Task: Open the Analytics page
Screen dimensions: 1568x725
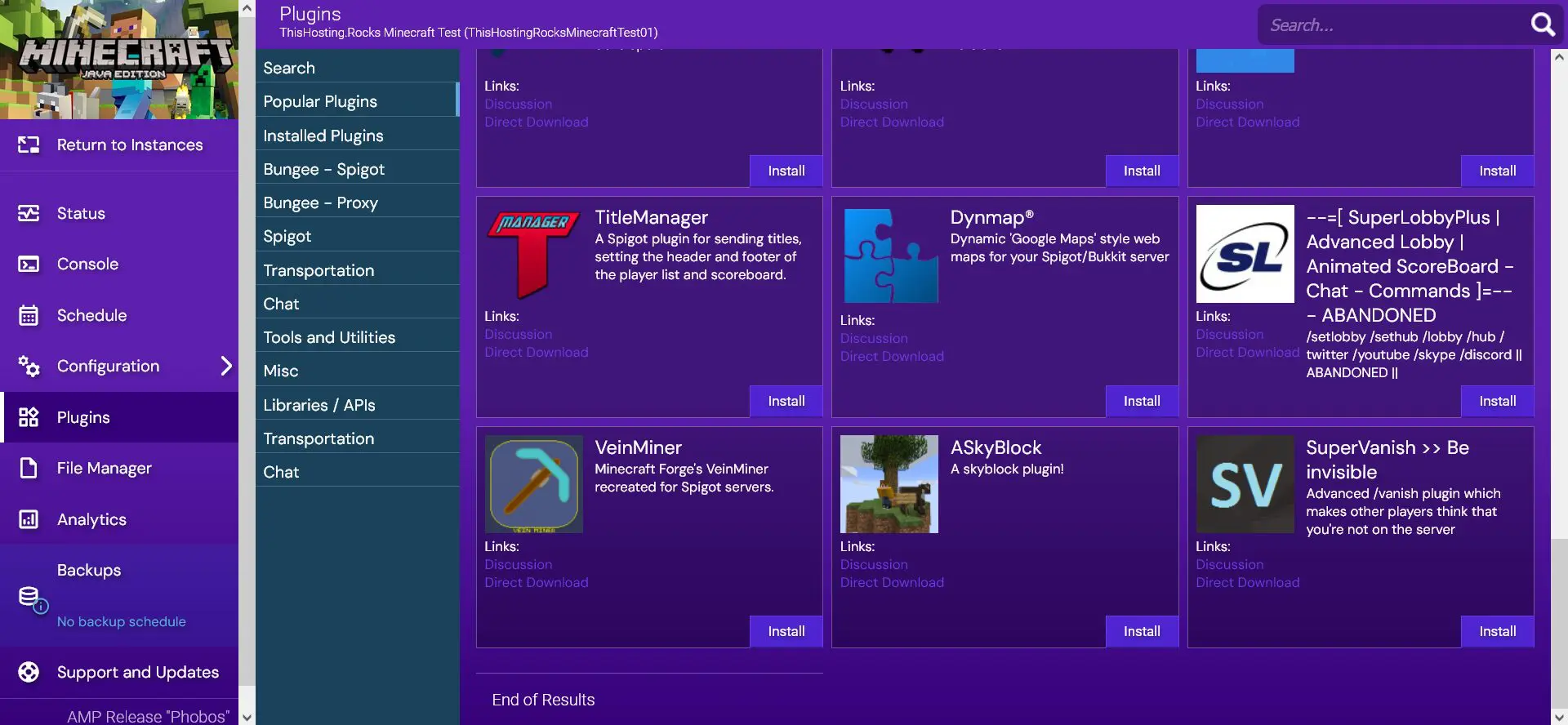Action: coord(119,519)
